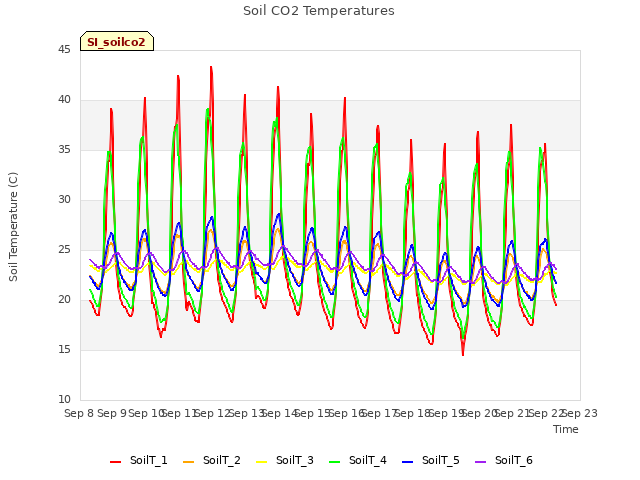Select the SoilT_3 legend label
The image size is (640, 480).
pyautogui.click(x=295, y=460)
